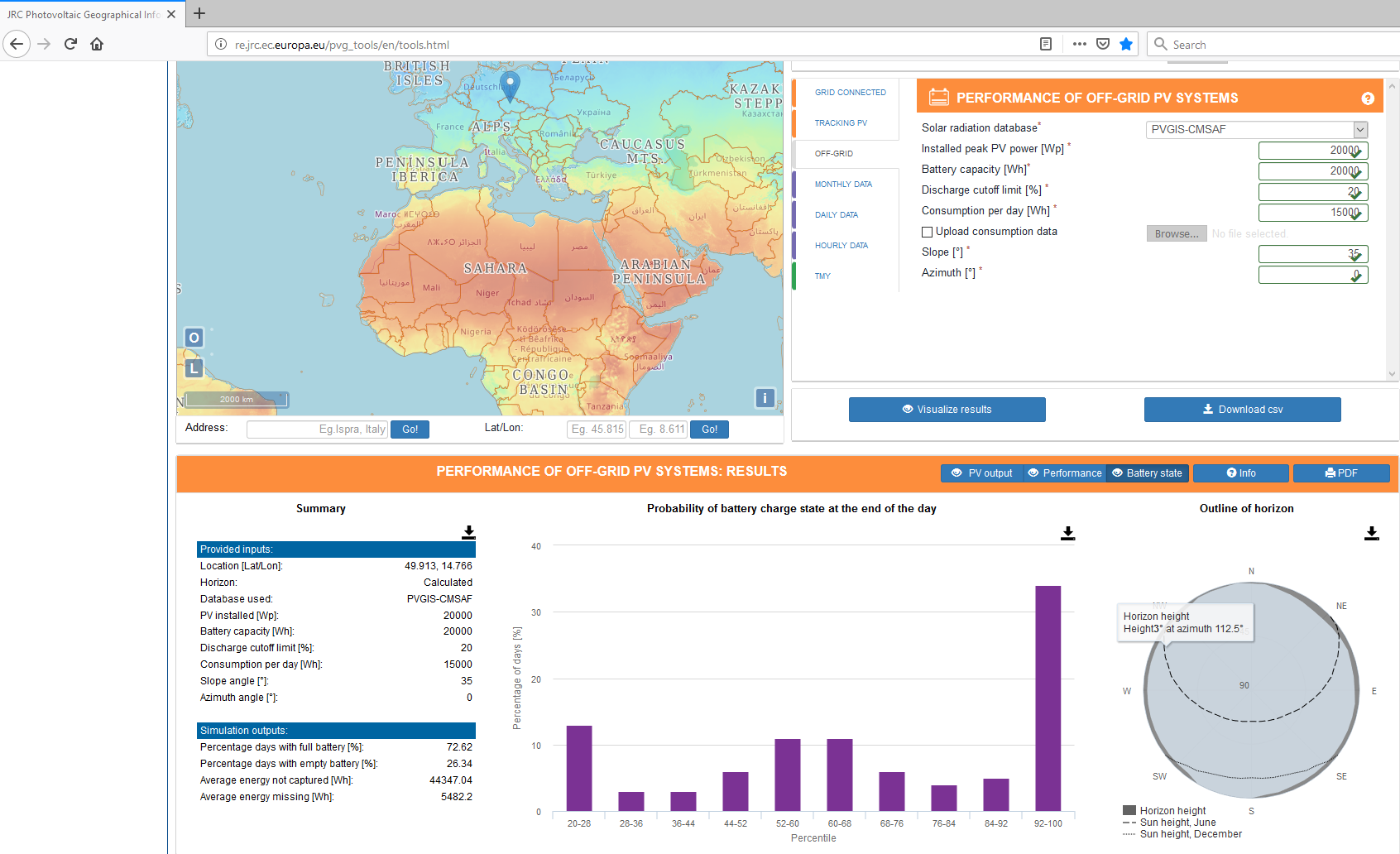Screen dimensions: 1400x854
Task: Bookmark this page with the star icon
Action: click(x=1125, y=45)
